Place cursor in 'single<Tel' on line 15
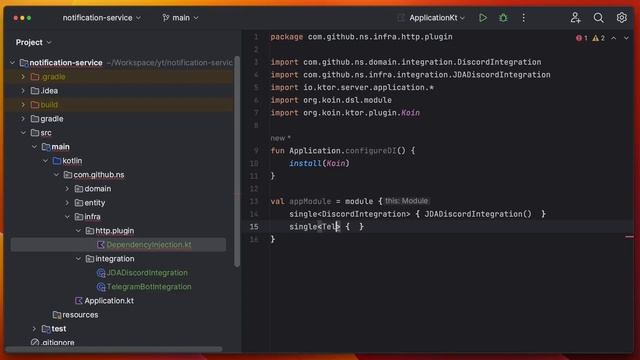This screenshot has height=360, width=640. (x=314, y=227)
